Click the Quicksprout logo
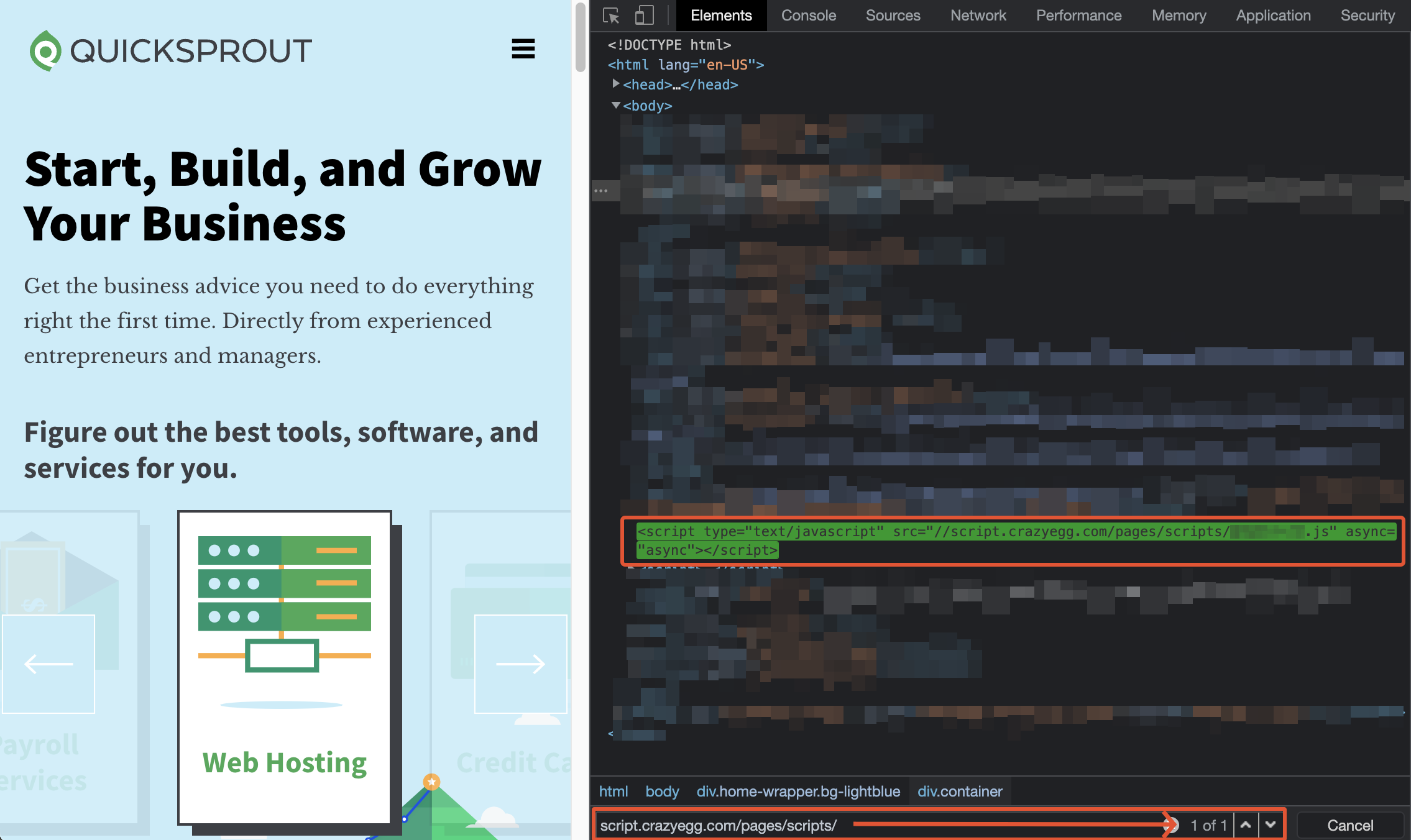Image resolution: width=1411 pixels, height=840 pixels. pyautogui.click(x=171, y=50)
